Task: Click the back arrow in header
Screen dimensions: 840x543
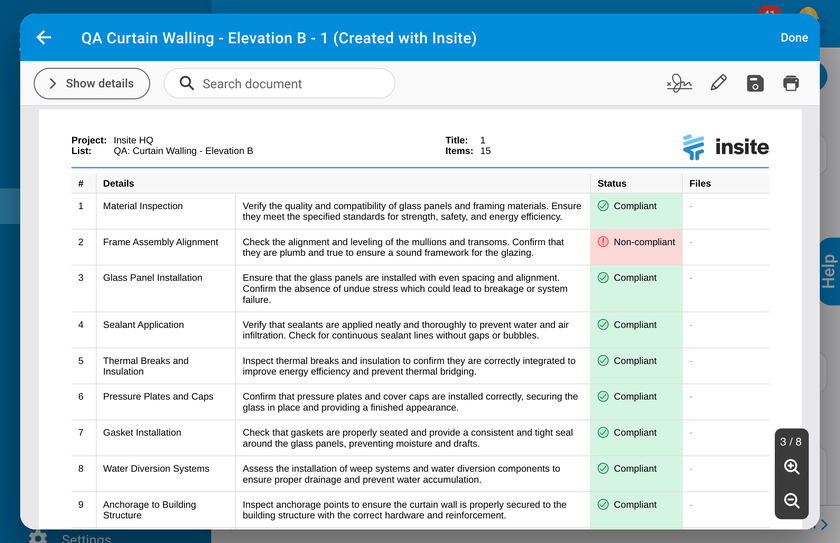Action: point(43,38)
